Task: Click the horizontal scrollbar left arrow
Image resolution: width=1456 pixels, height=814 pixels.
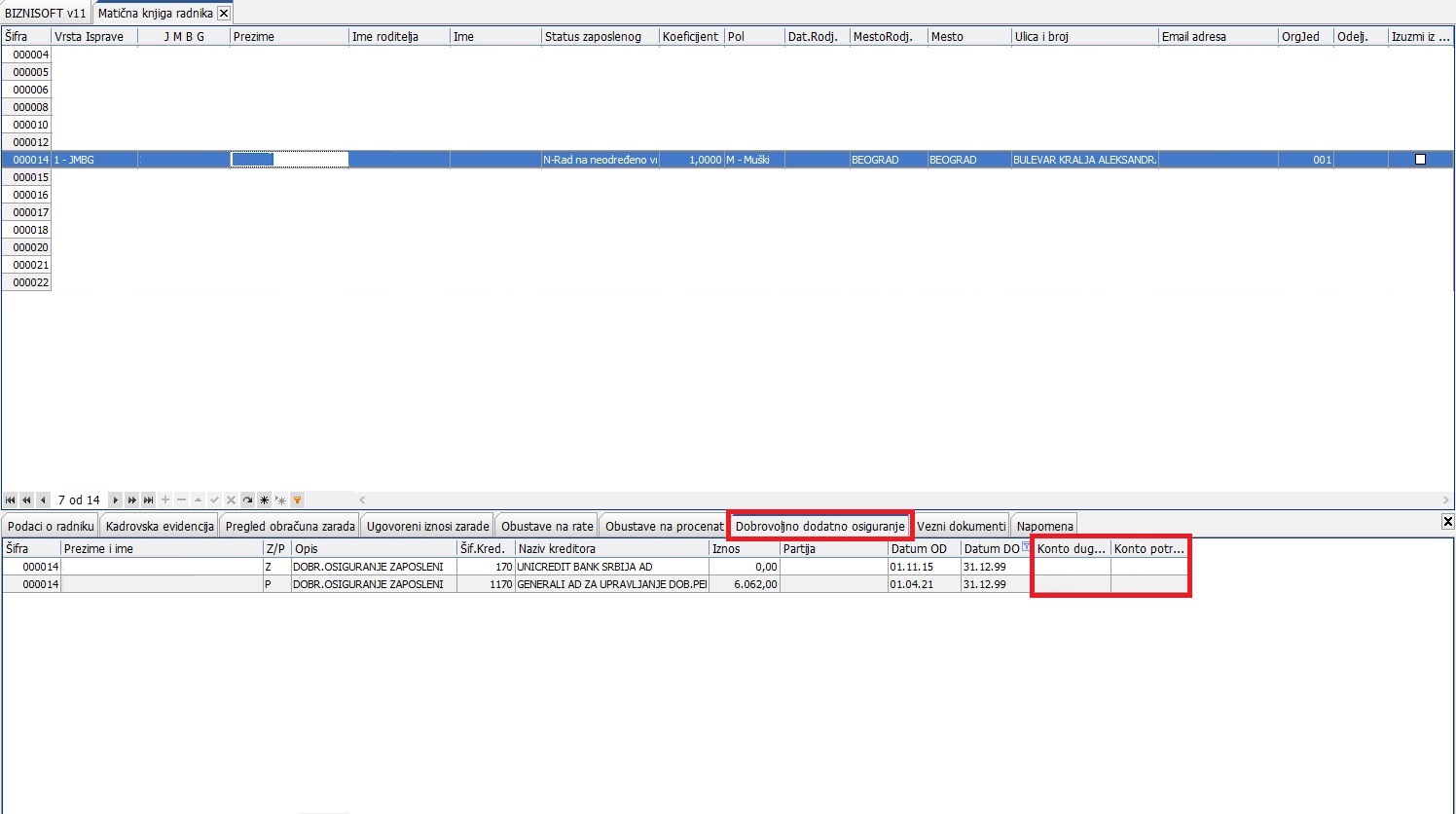Action: coord(362,499)
